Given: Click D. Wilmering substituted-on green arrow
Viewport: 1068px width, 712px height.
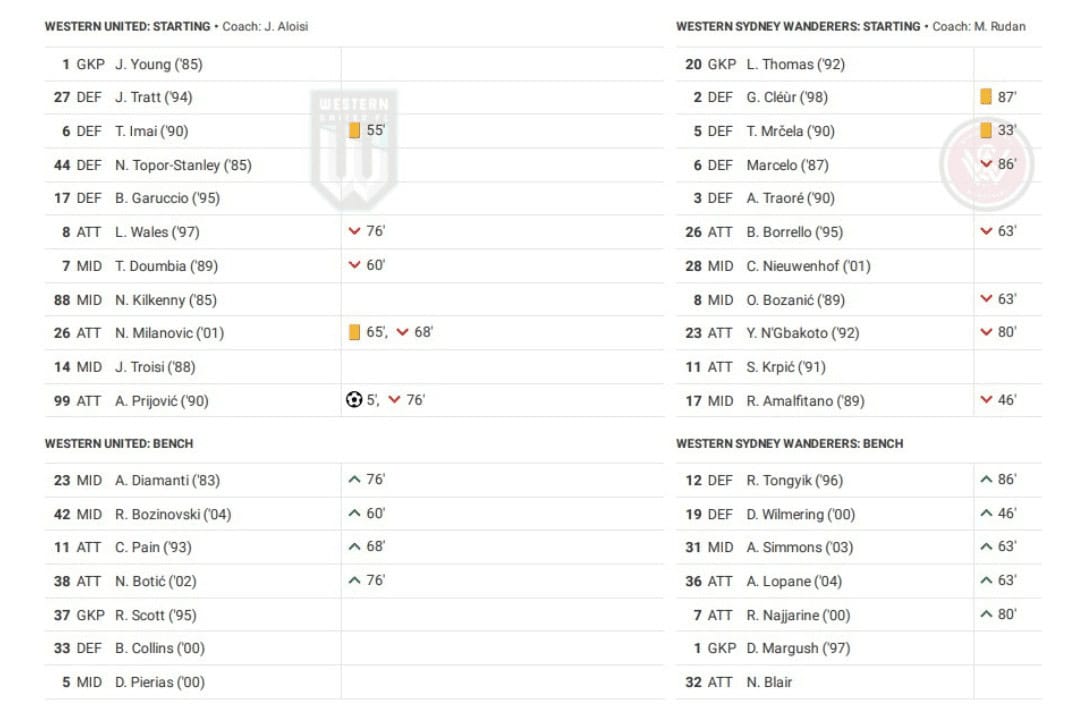Looking at the screenshot, I should click(986, 514).
